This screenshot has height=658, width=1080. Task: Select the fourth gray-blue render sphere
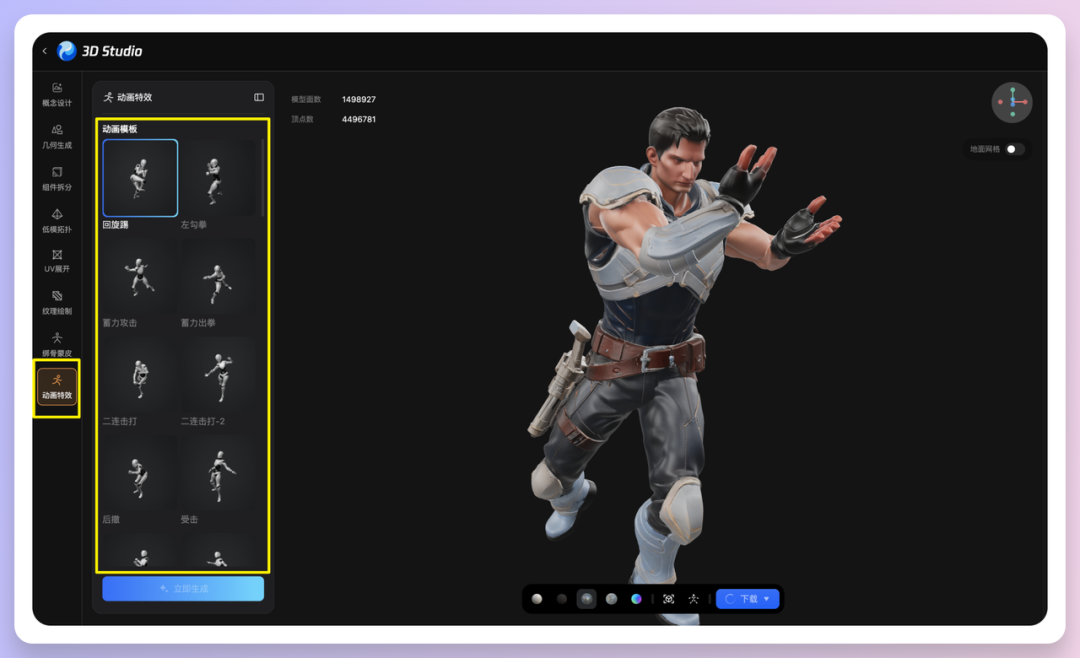click(611, 599)
